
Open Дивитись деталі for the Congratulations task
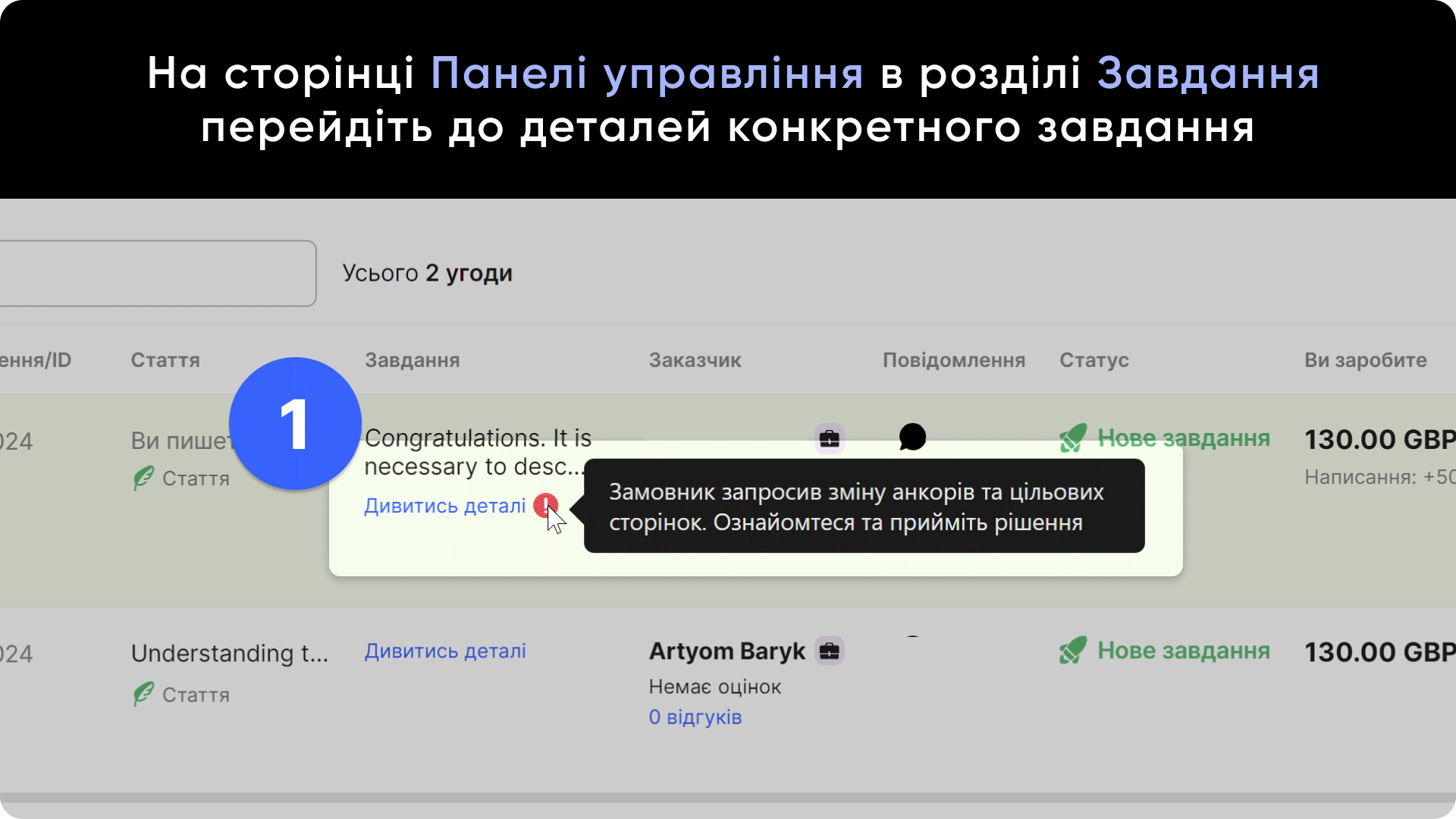(x=444, y=506)
